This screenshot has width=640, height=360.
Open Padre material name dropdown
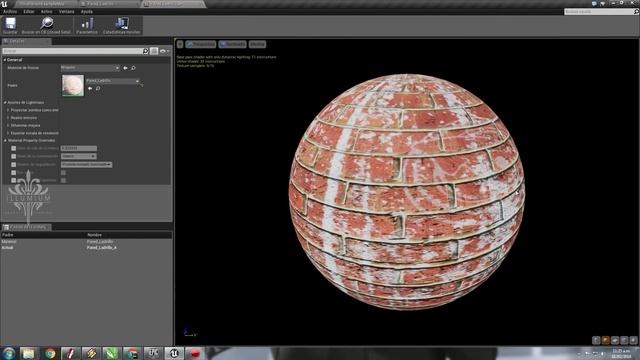[x=113, y=81]
